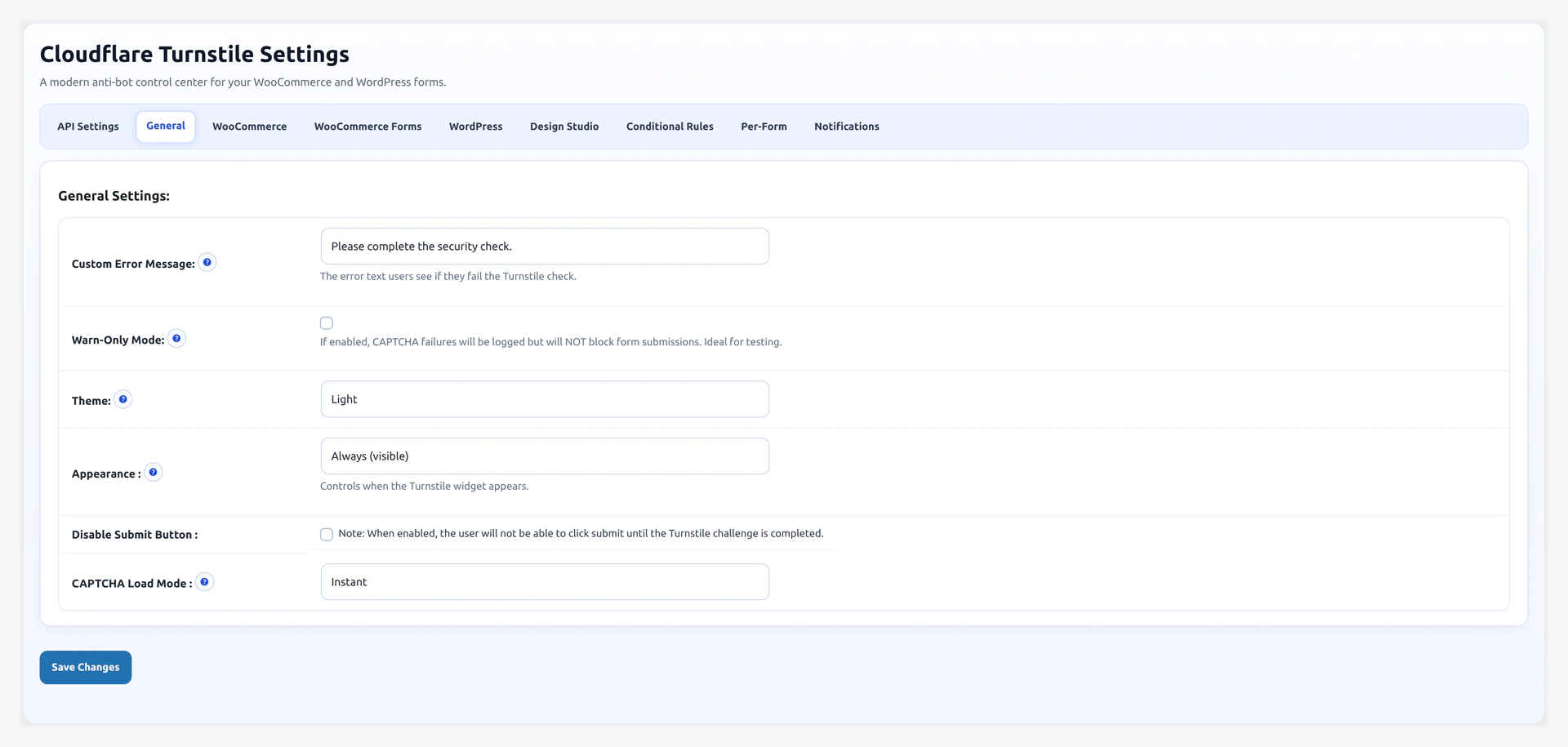Open the Per-Form tab
This screenshot has height=747, width=1568.
764,127
